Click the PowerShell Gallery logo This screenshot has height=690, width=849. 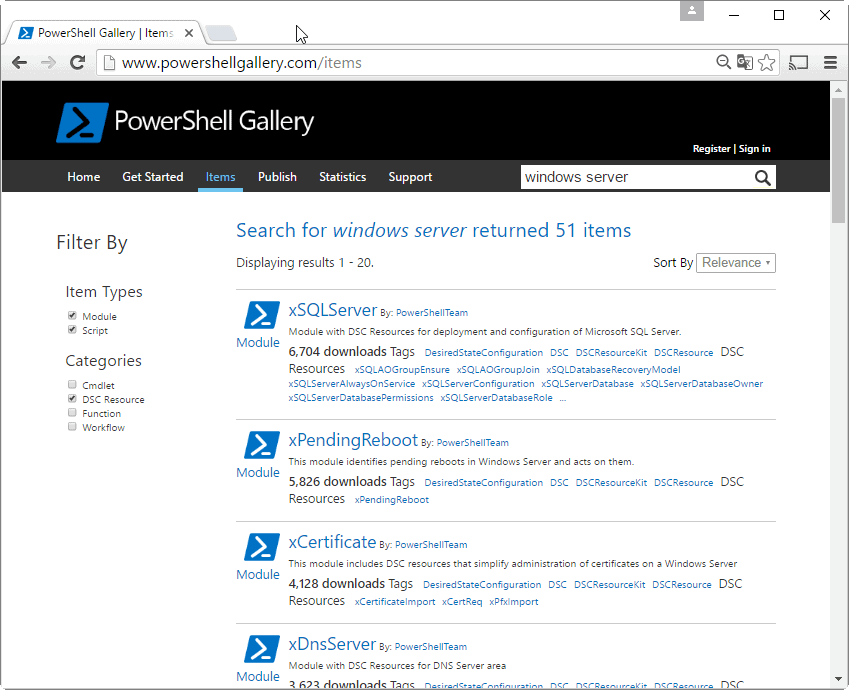coord(185,122)
